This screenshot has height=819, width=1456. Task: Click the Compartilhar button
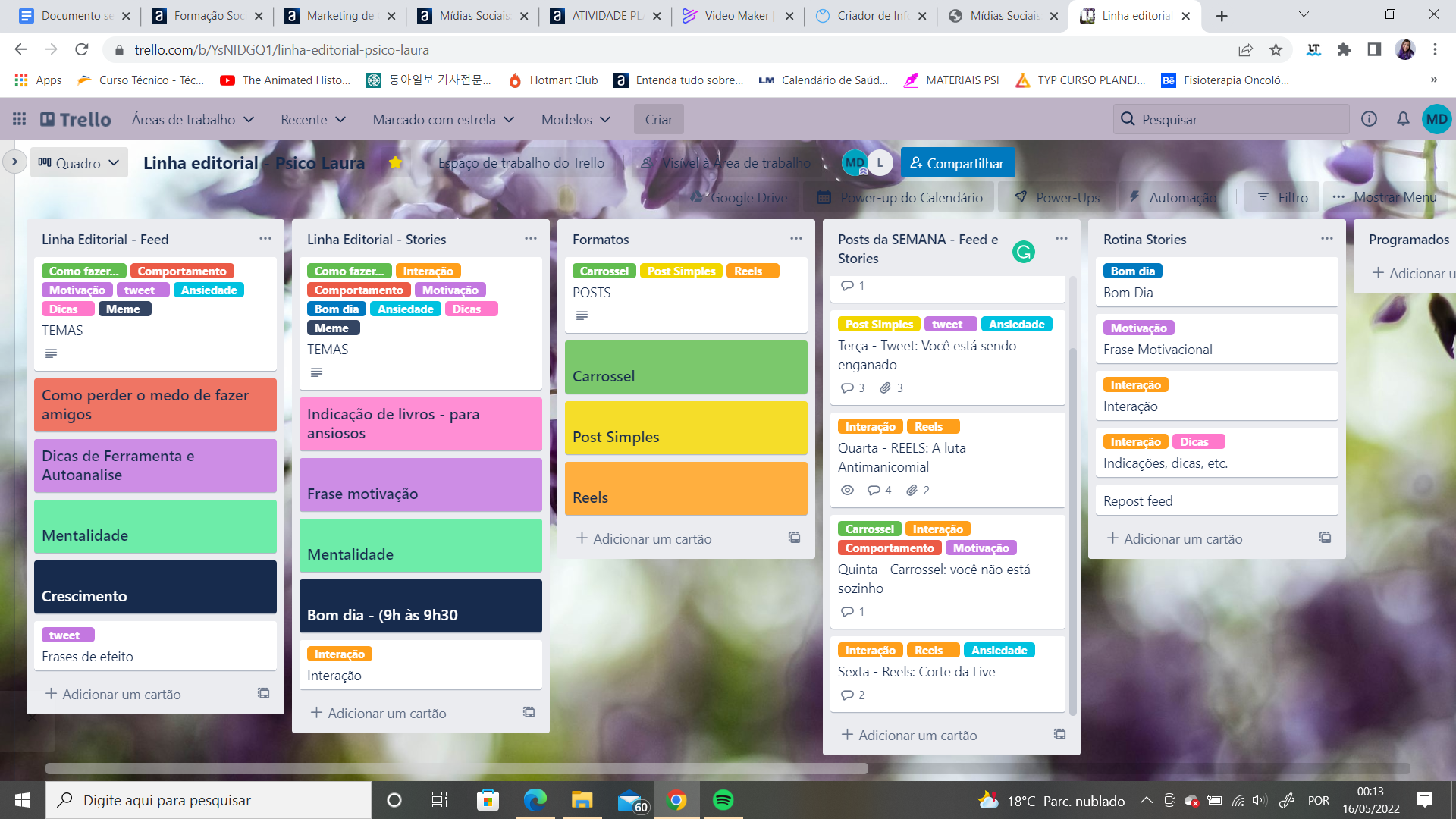pyautogui.click(x=957, y=163)
